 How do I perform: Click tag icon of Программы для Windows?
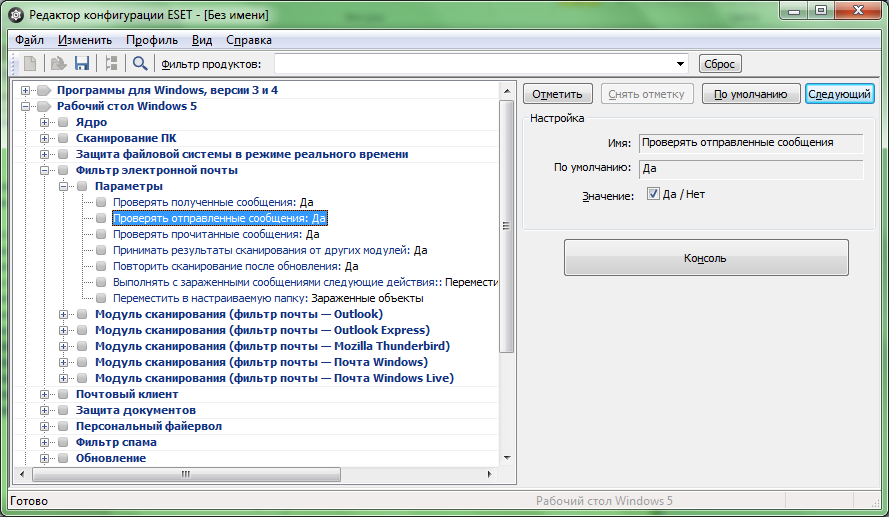(x=44, y=90)
